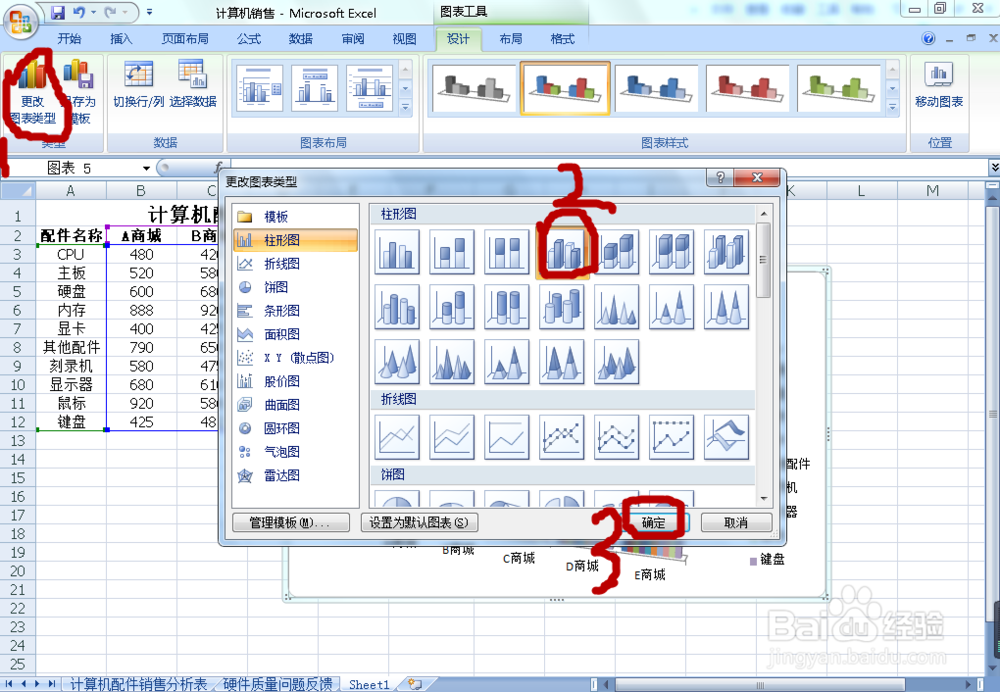Open the 插入 ribbon tab
Screen dimensions: 1000x692
[121, 39]
